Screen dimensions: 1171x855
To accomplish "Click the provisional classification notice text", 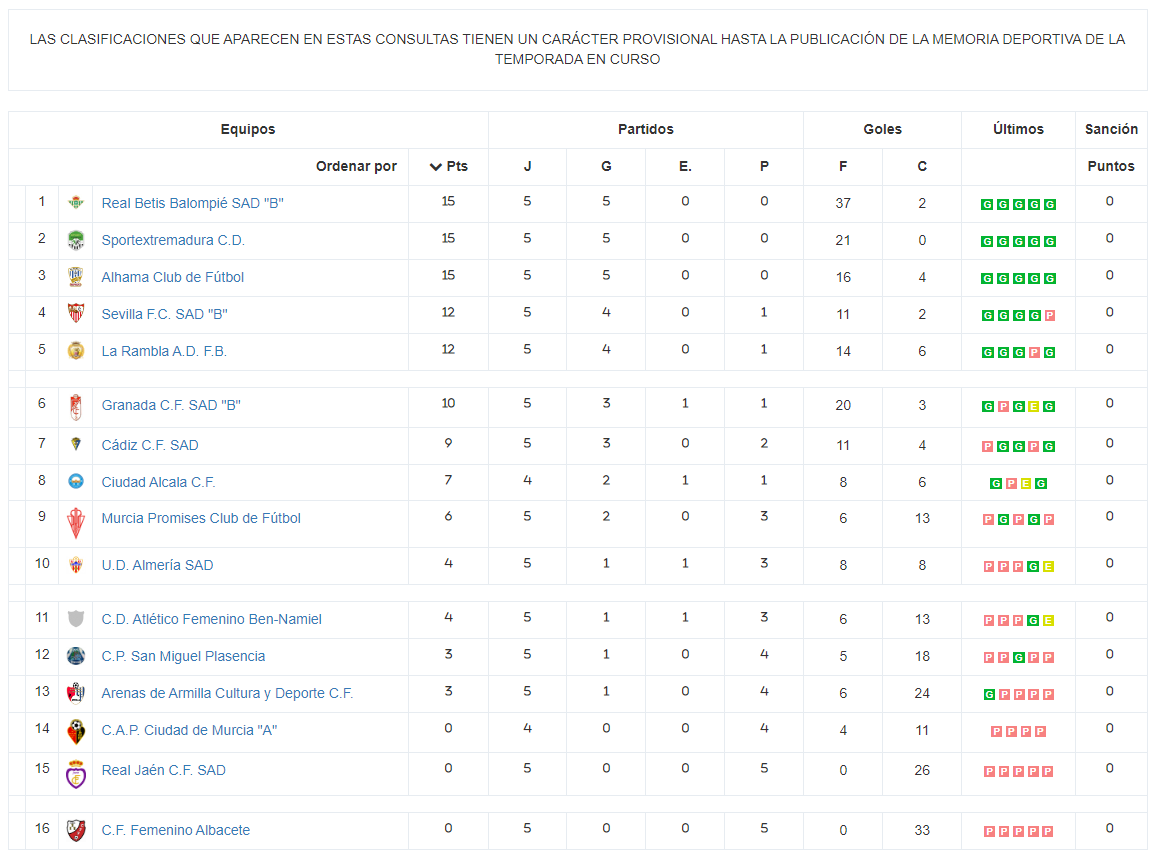I will coord(577,49).
